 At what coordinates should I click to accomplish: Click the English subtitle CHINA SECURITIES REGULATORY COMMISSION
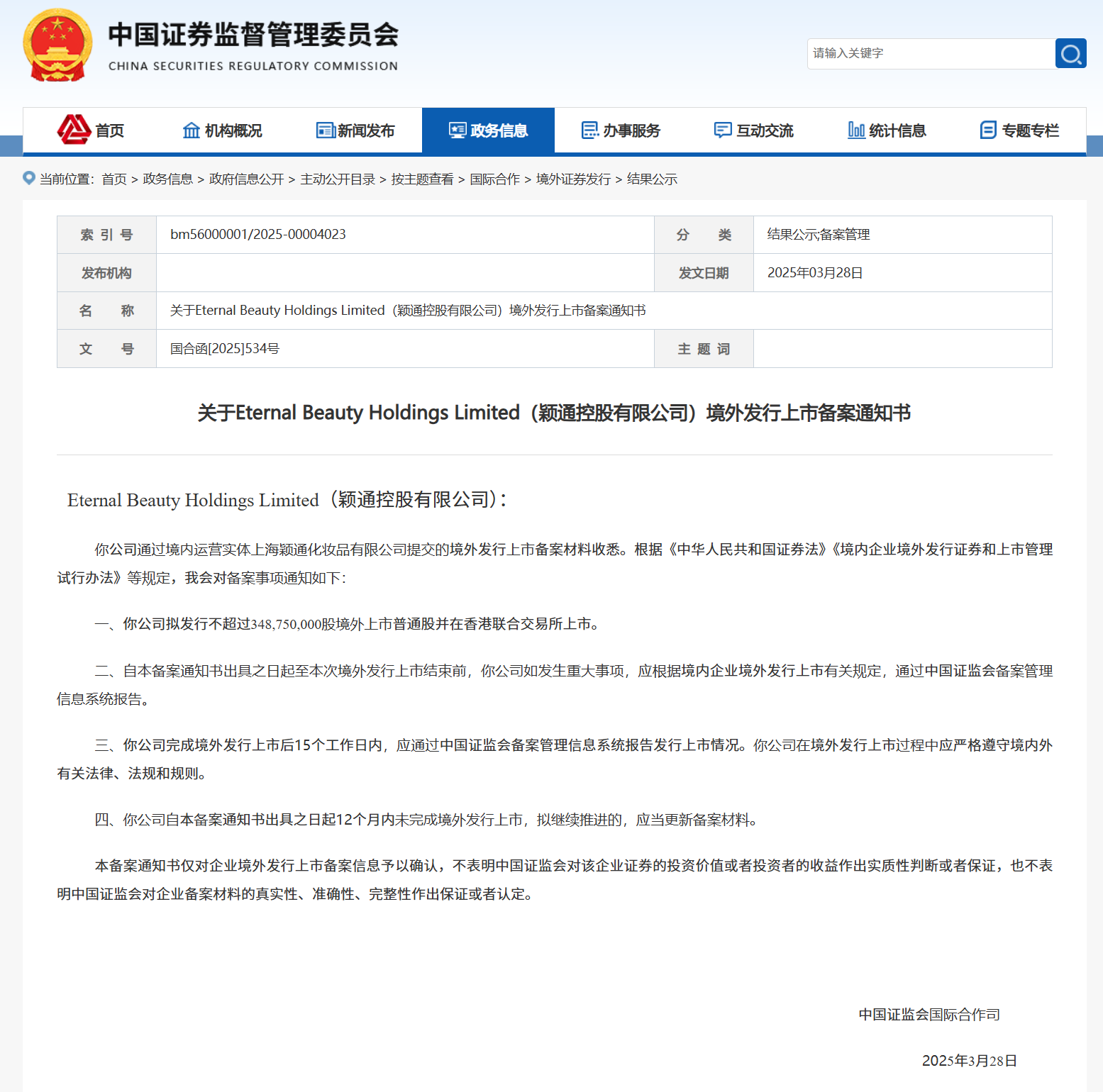(x=253, y=66)
